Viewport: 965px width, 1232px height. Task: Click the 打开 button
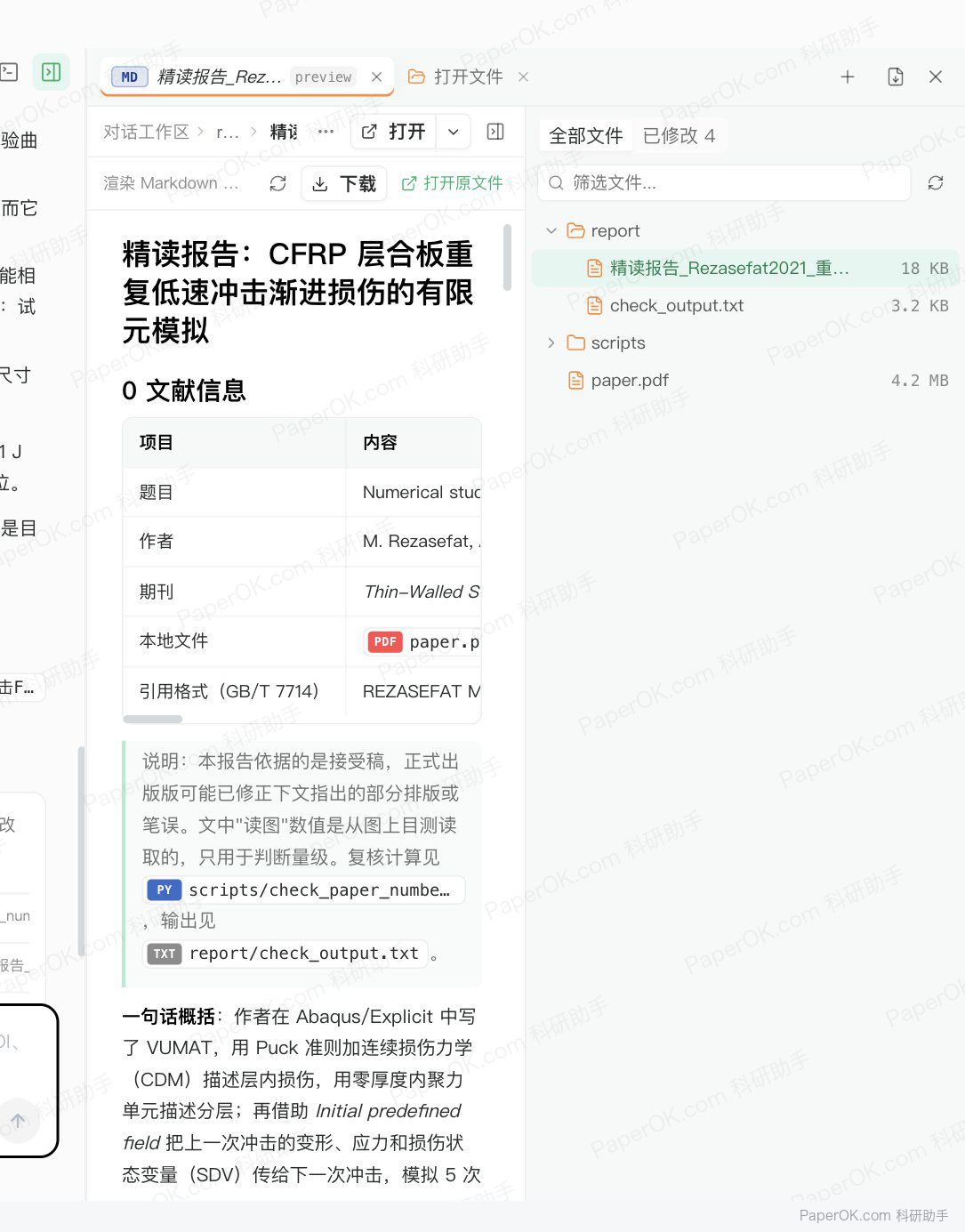click(394, 132)
